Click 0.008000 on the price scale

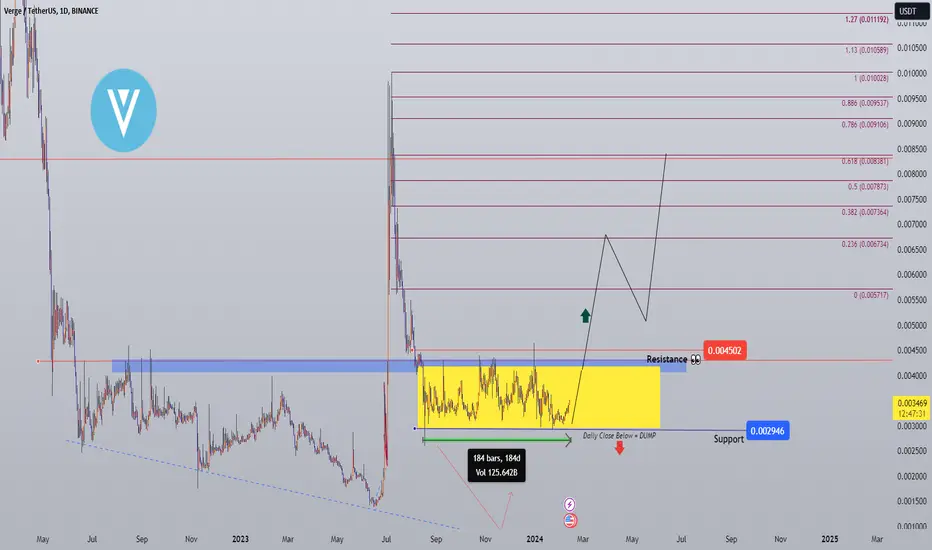[912, 174]
